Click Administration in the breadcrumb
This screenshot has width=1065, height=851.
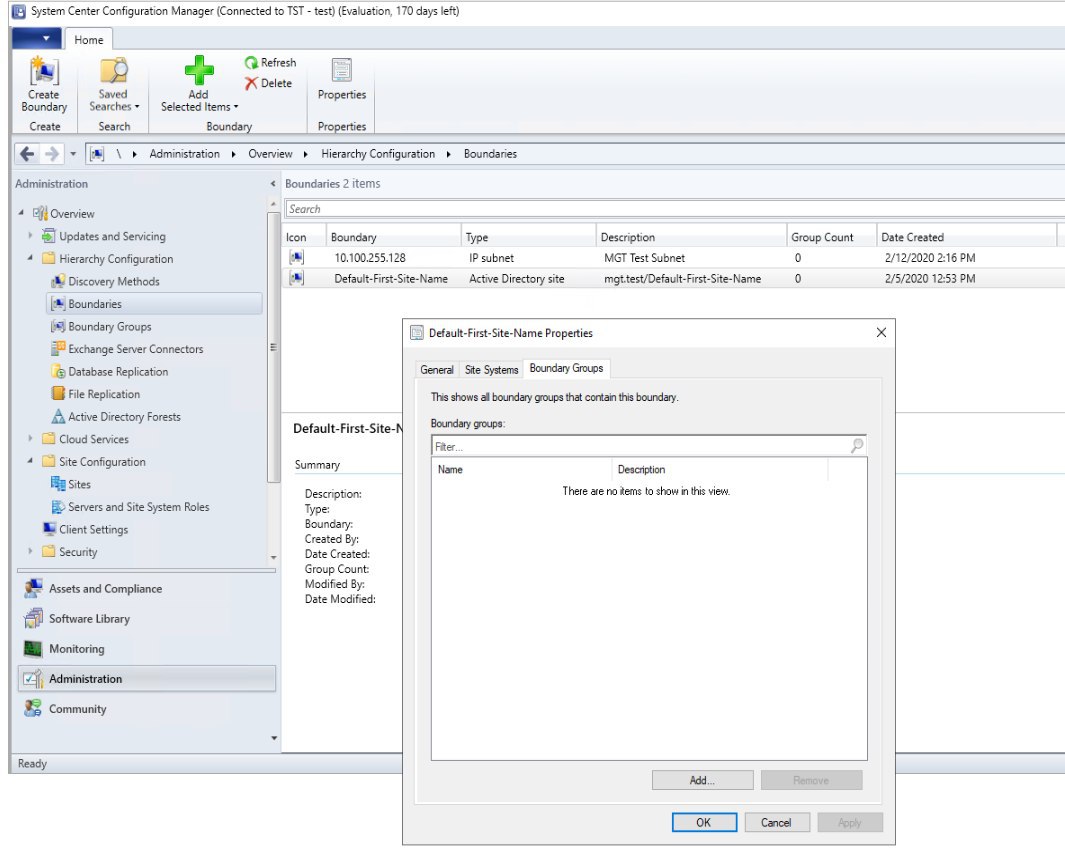pyautogui.click(x=185, y=153)
